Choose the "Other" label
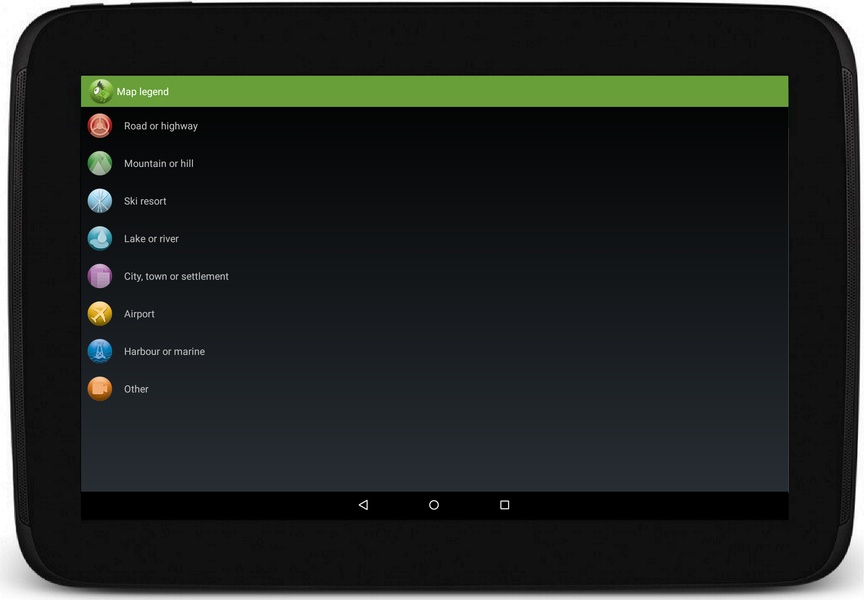 tap(136, 389)
